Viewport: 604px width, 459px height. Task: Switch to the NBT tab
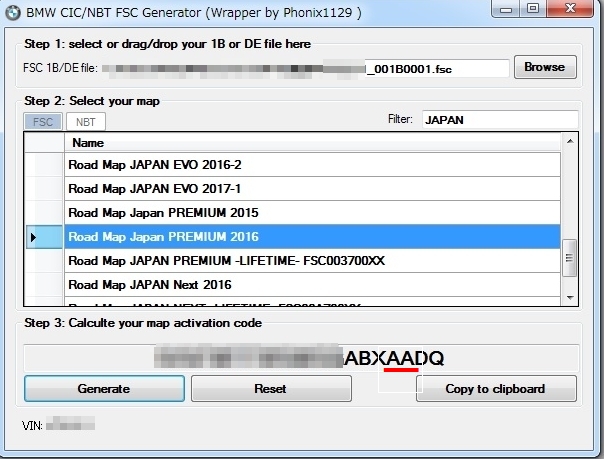pyautogui.click(x=86, y=122)
